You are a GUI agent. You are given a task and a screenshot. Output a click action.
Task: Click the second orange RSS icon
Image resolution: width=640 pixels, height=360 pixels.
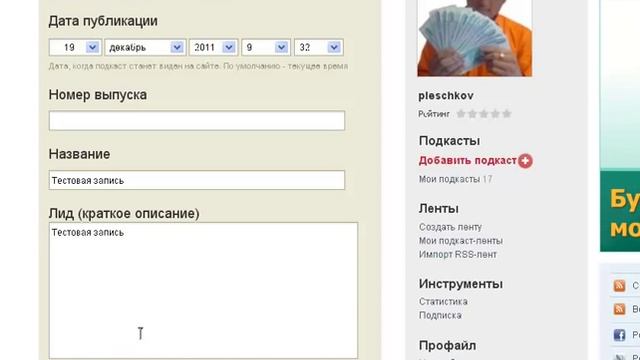pyautogui.click(x=619, y=309)
